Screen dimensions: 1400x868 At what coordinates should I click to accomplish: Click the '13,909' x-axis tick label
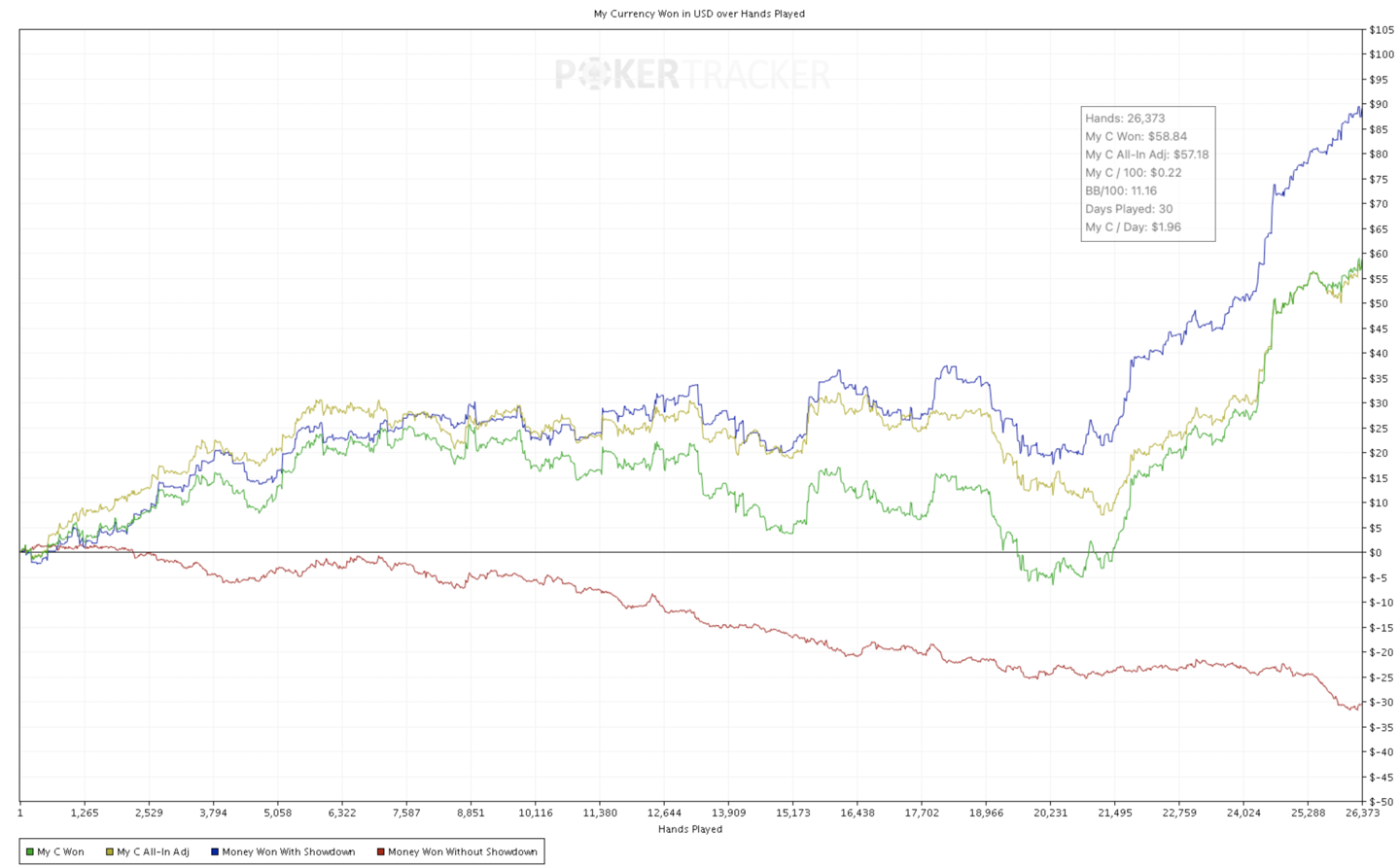coord(728,813)
